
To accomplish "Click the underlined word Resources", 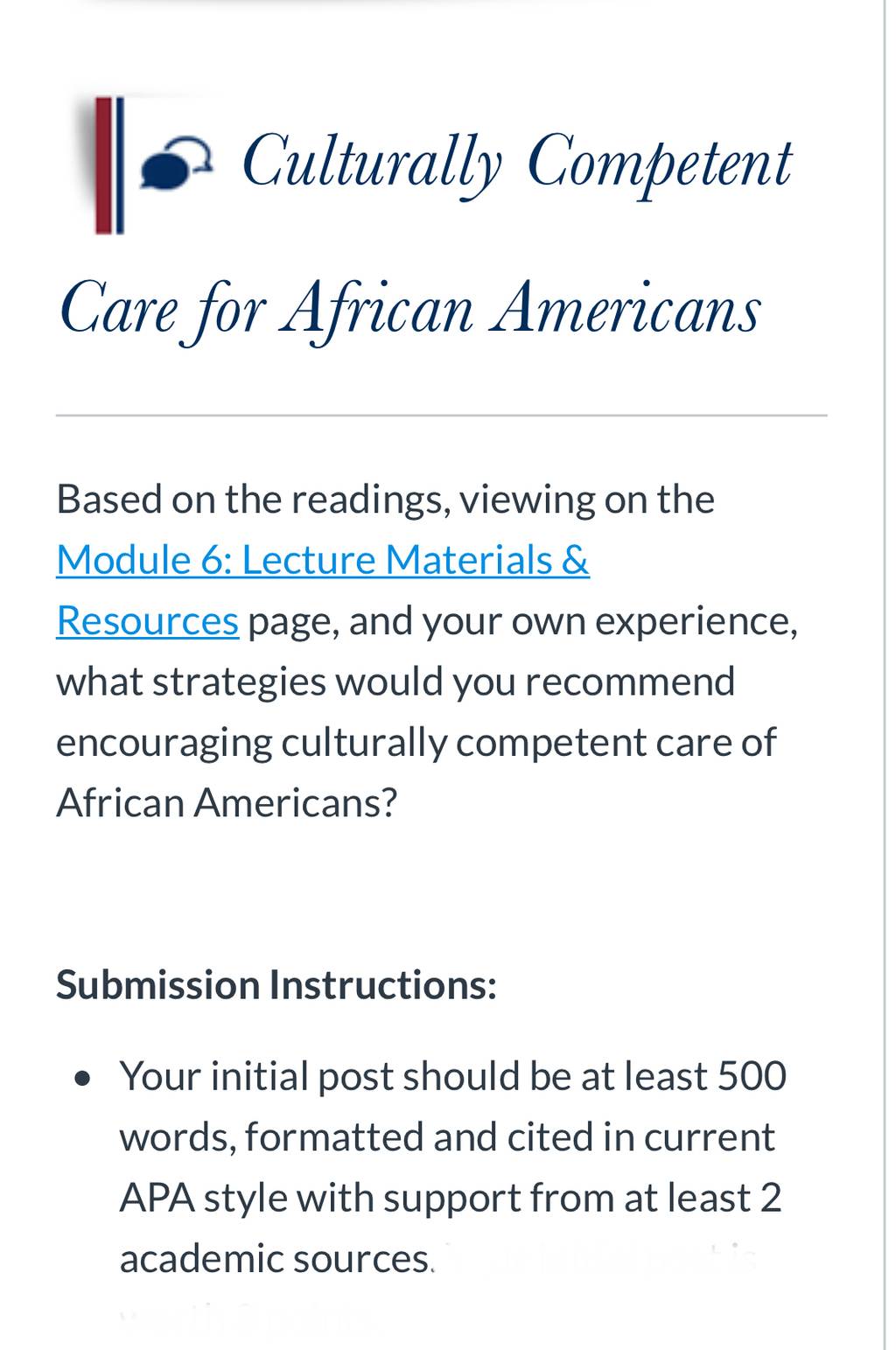I will click(147, 620).
